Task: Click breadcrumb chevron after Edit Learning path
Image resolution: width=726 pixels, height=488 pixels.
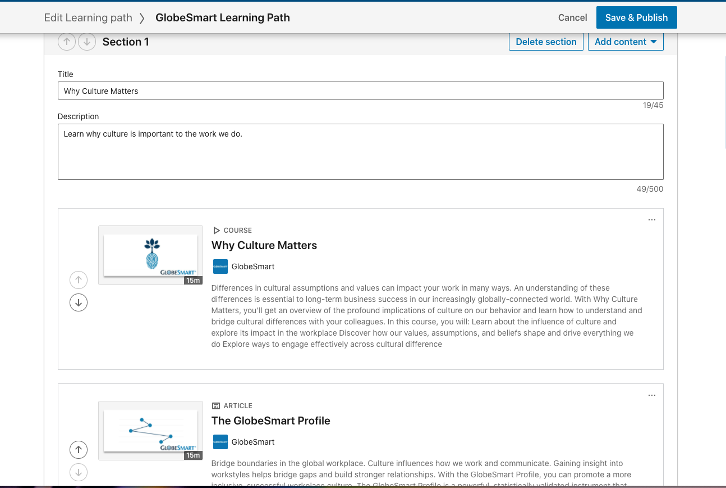Action: 142,18
